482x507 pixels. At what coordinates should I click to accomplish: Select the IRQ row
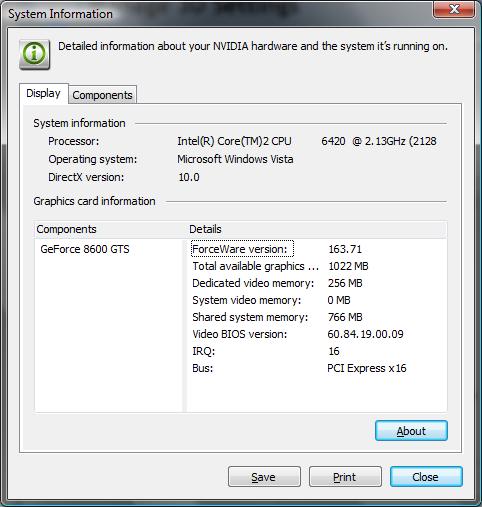(x=318, y=351)
